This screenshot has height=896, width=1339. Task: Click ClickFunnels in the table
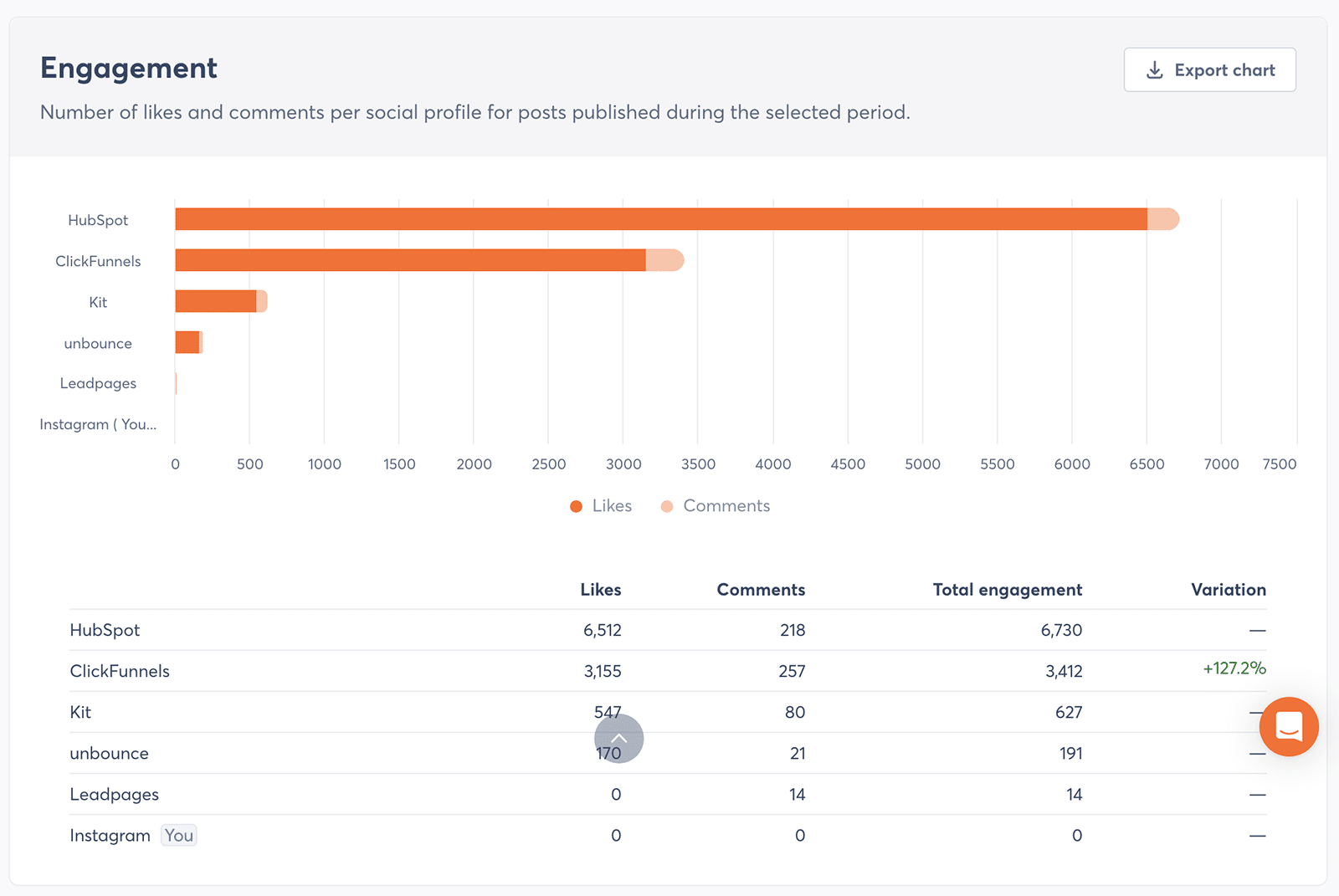[x=120, y=671]
